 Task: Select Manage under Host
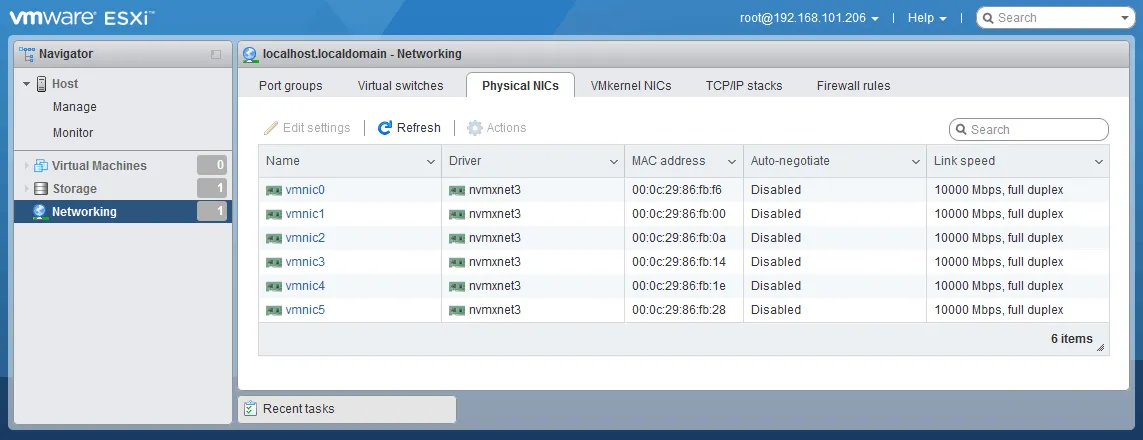click(x=75, y=107)
